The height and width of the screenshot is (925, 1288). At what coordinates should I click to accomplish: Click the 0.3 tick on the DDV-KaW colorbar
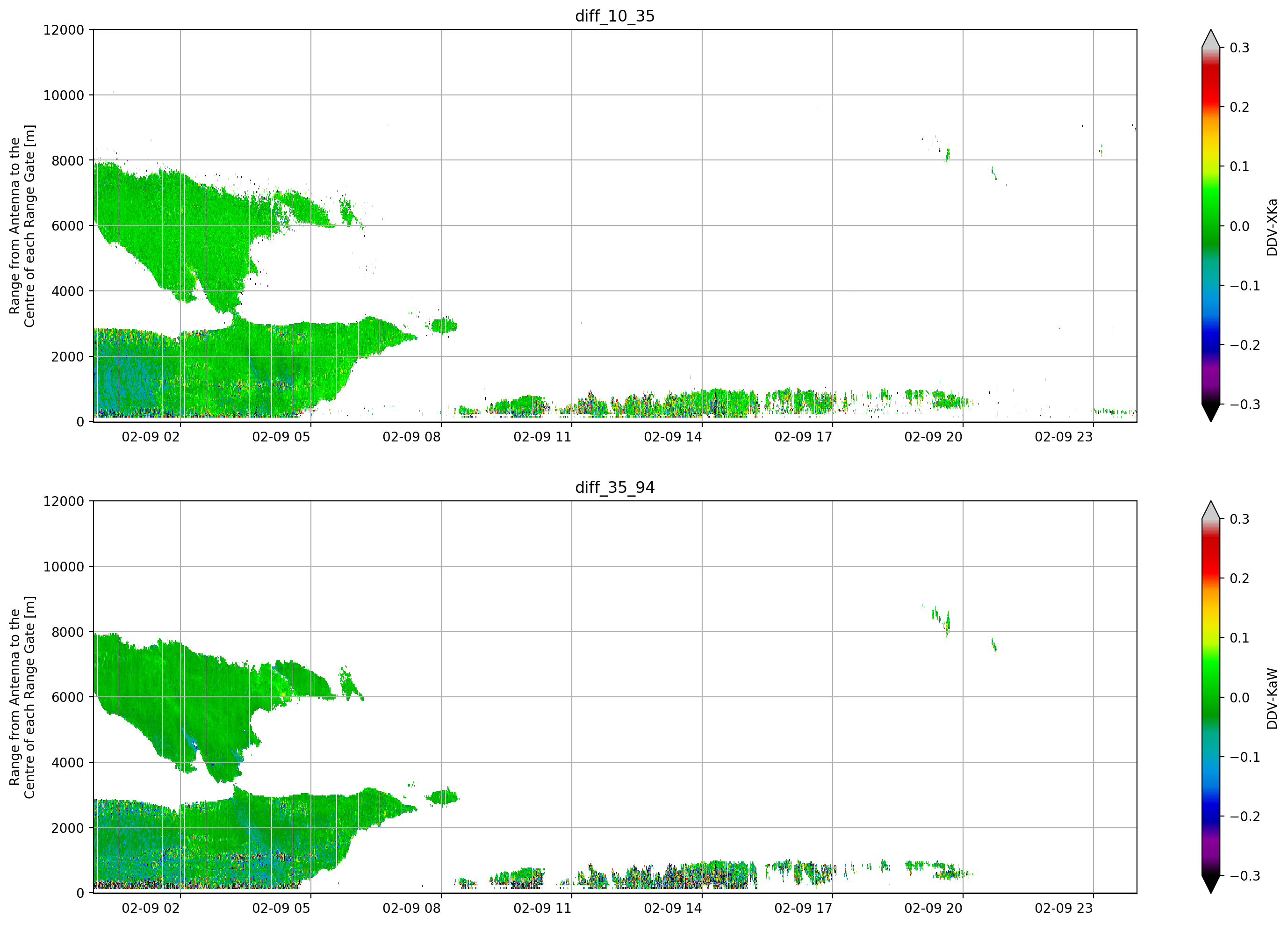click(1240, 519)
